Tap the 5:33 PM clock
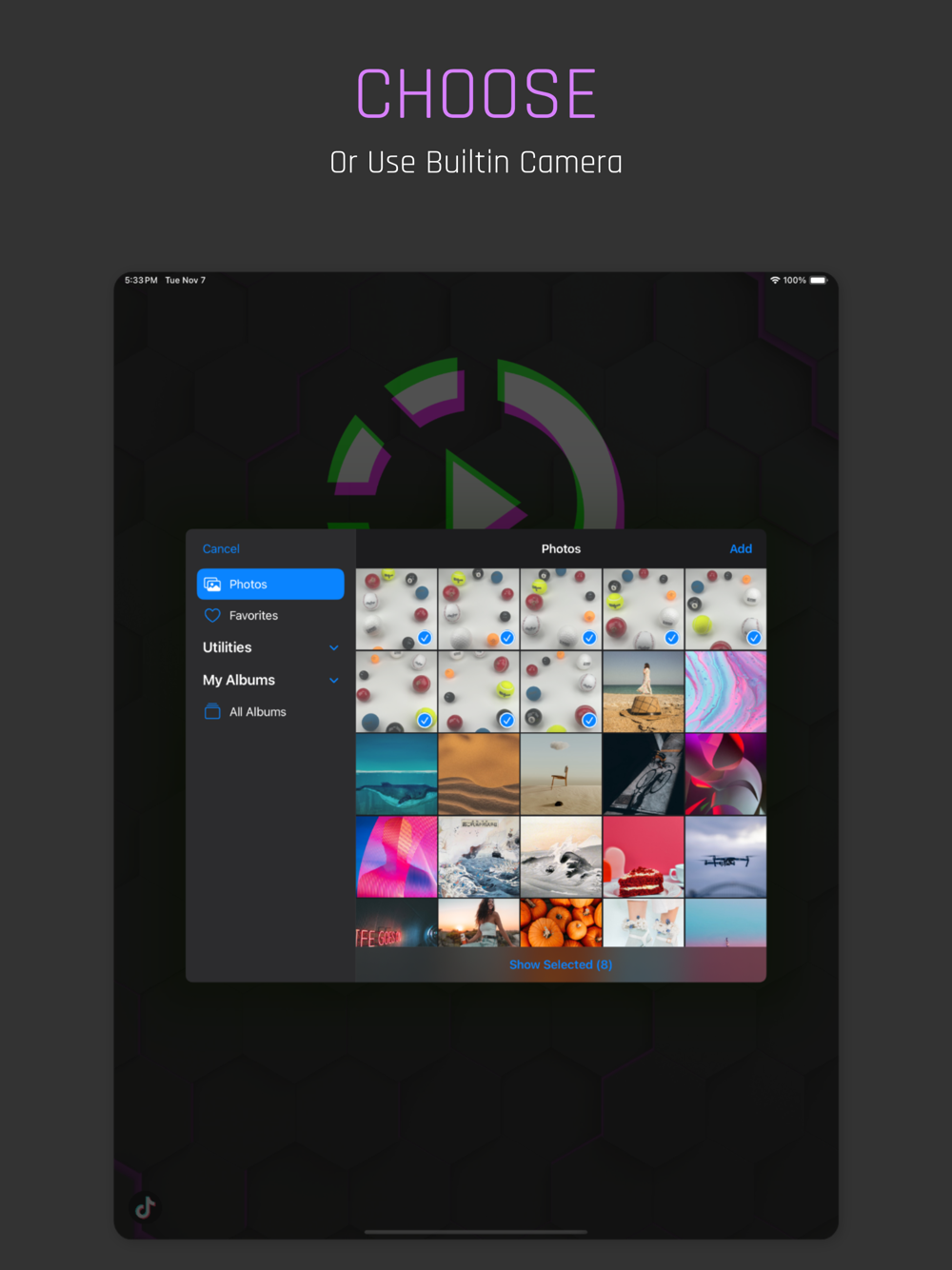The width and height of the screenshot is (952, 1270). [x=141, y=280]
